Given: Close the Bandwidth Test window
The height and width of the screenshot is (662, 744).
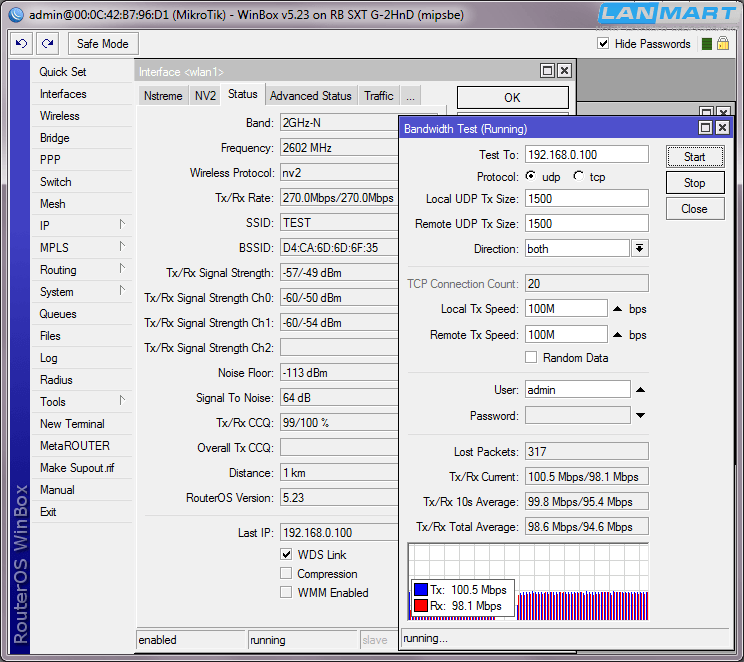Looking at the screenshot, I should pyautogui.click(x=722, y=128).
